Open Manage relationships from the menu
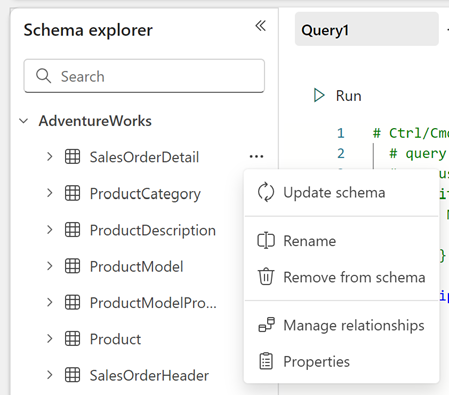Image resolution: width=449 pixels, height=395 pixels. pos(342,325)
